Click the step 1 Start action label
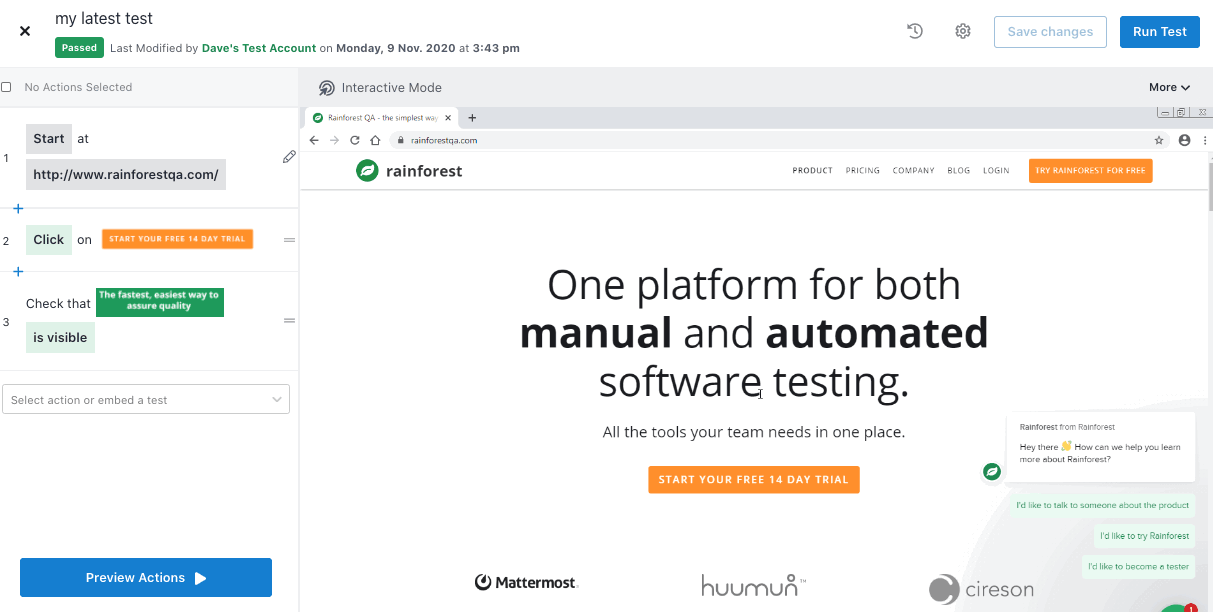 tap(48, 139)
